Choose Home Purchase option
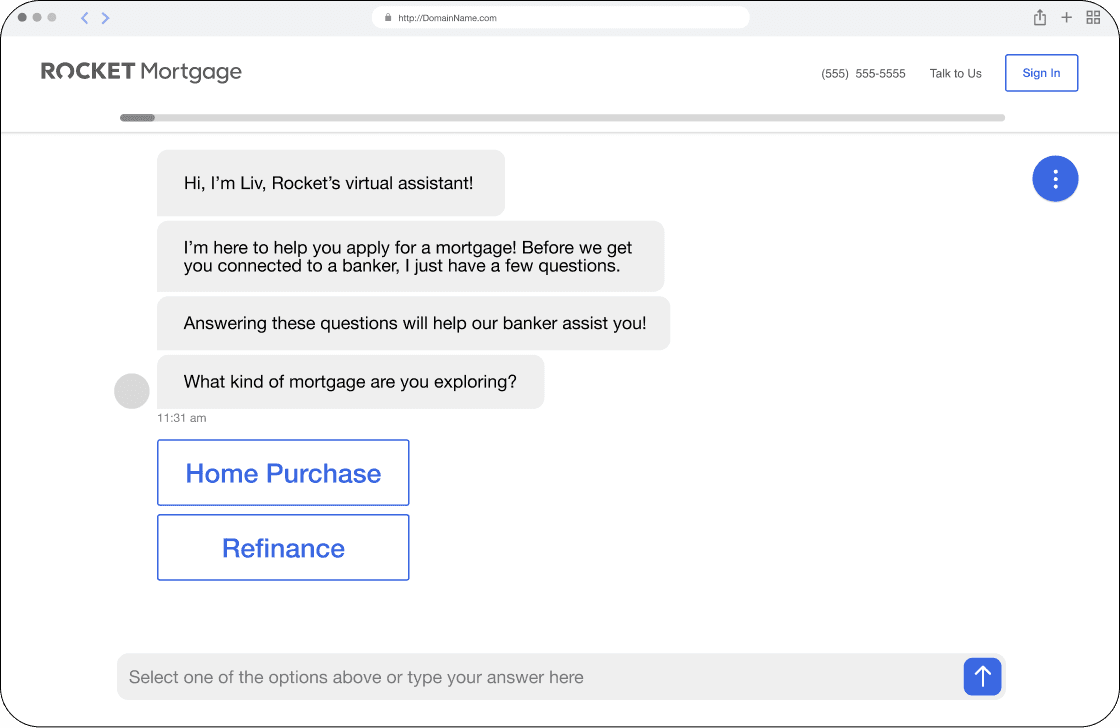This screenshot has width=1120, height=728. 283,473
